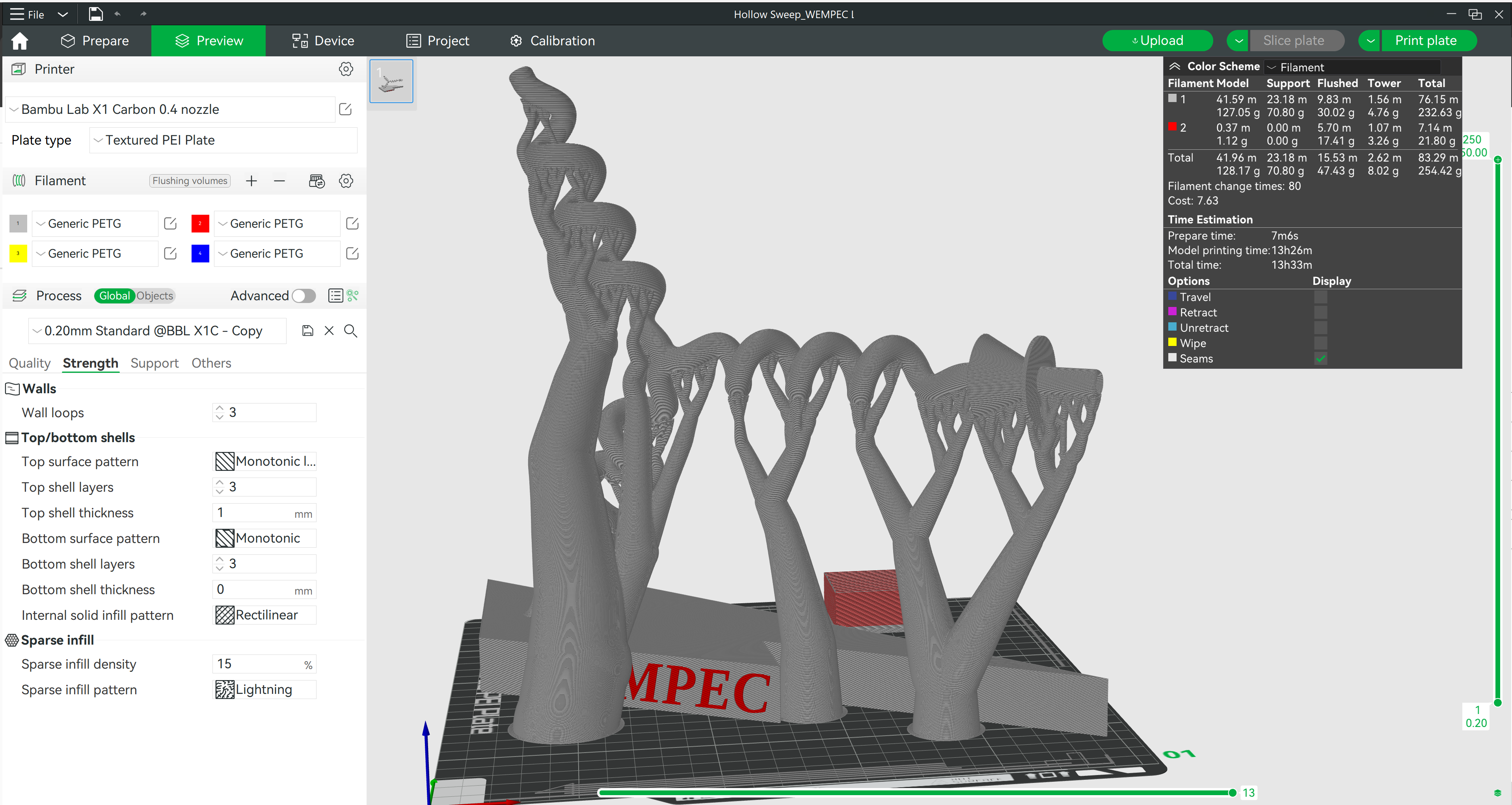The image size is (1512, 805).
Task: Enable the Retract display checkbox
Action: (x=1321, y=312)
